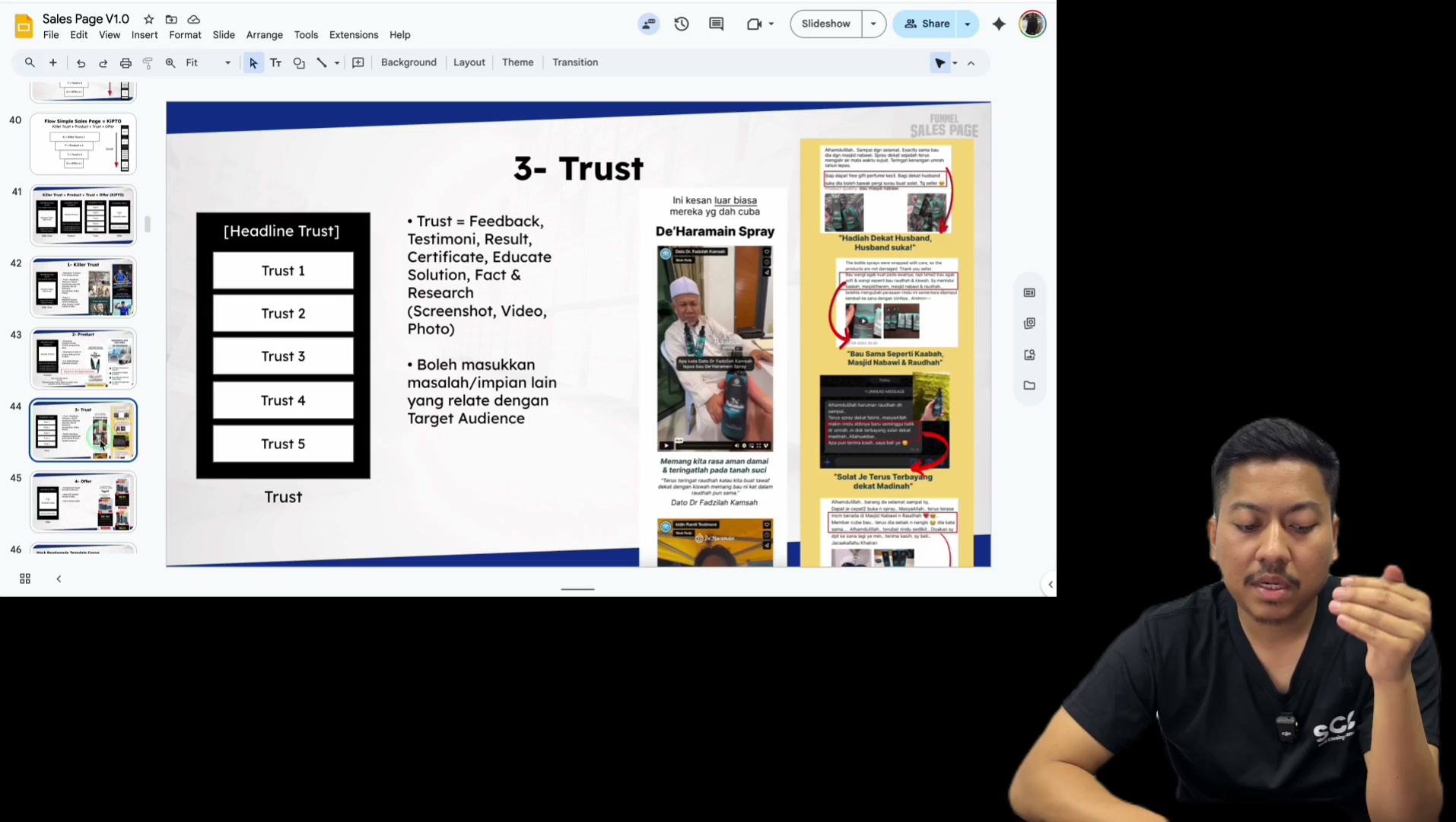Open the Gemini sparkle assistant

coord(999,24)
